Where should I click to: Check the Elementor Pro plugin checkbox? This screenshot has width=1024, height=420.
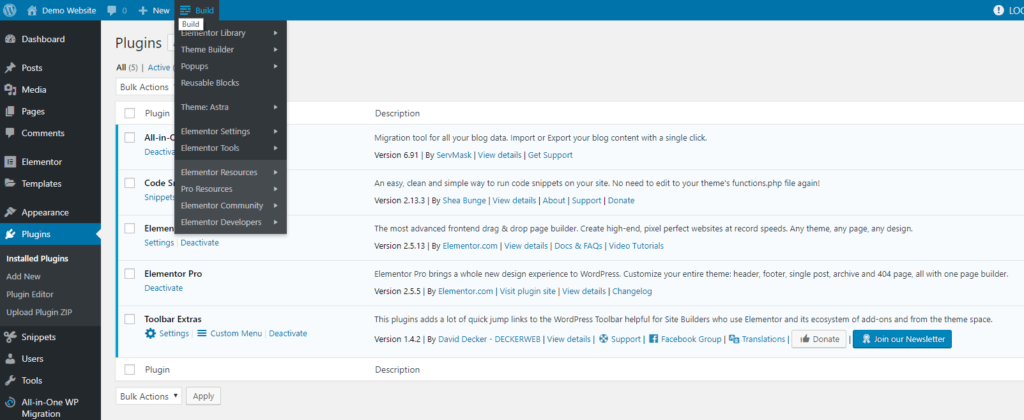coord(130,274)
